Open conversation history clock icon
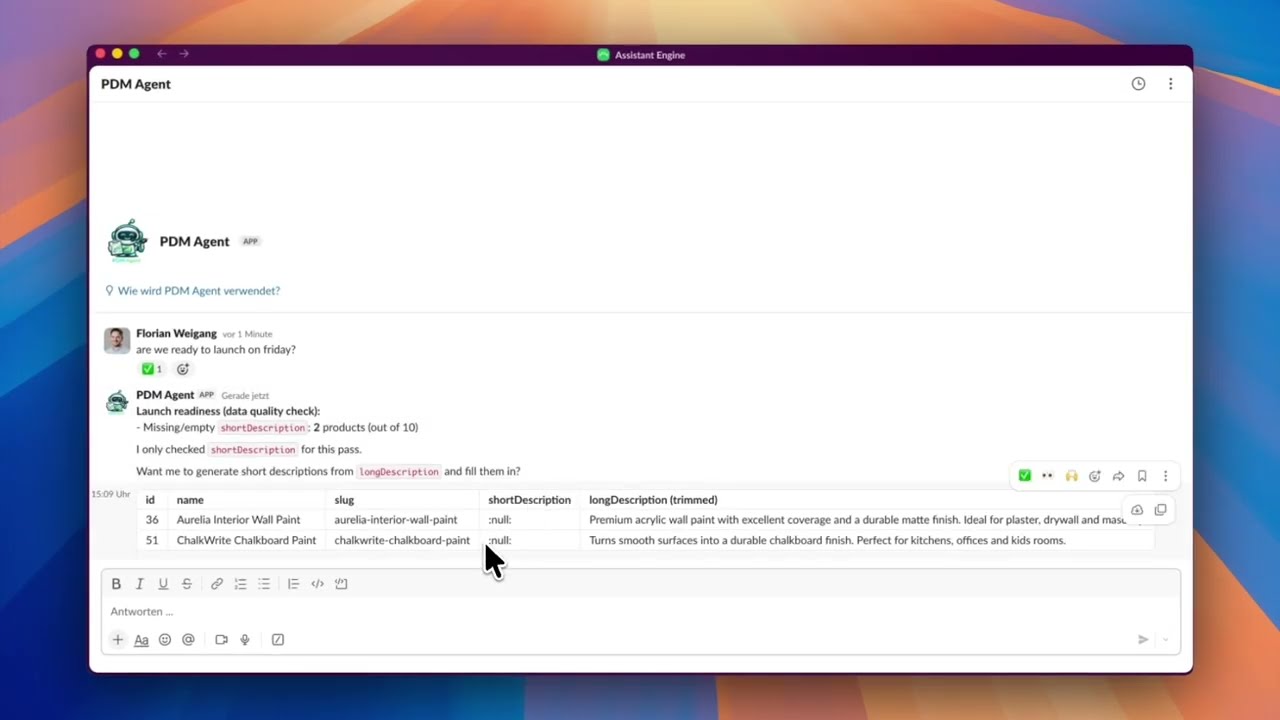Screen dimensions: 1280x720 [x=1138, y=84]
